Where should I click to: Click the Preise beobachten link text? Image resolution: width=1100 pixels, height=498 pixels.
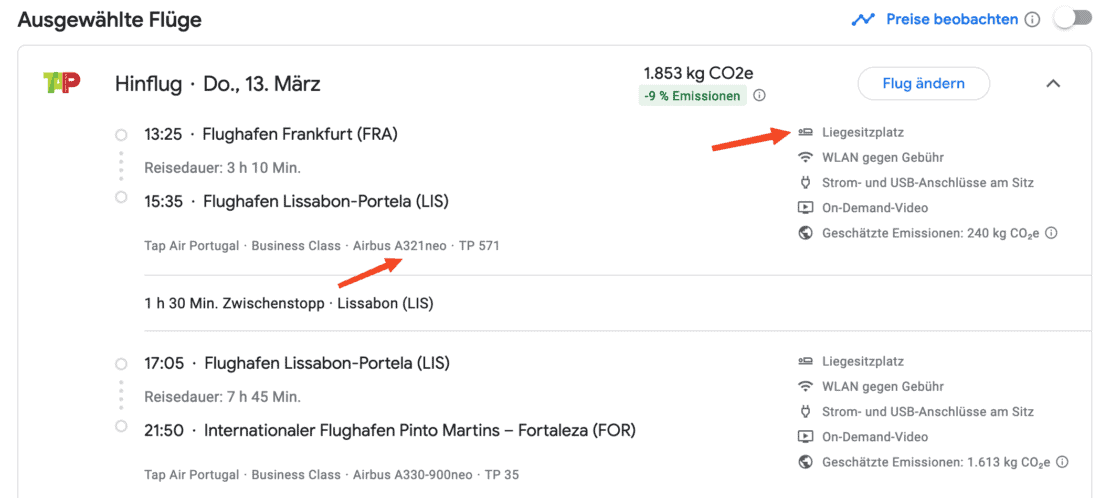pyautogui.click(x=951, y=20)
